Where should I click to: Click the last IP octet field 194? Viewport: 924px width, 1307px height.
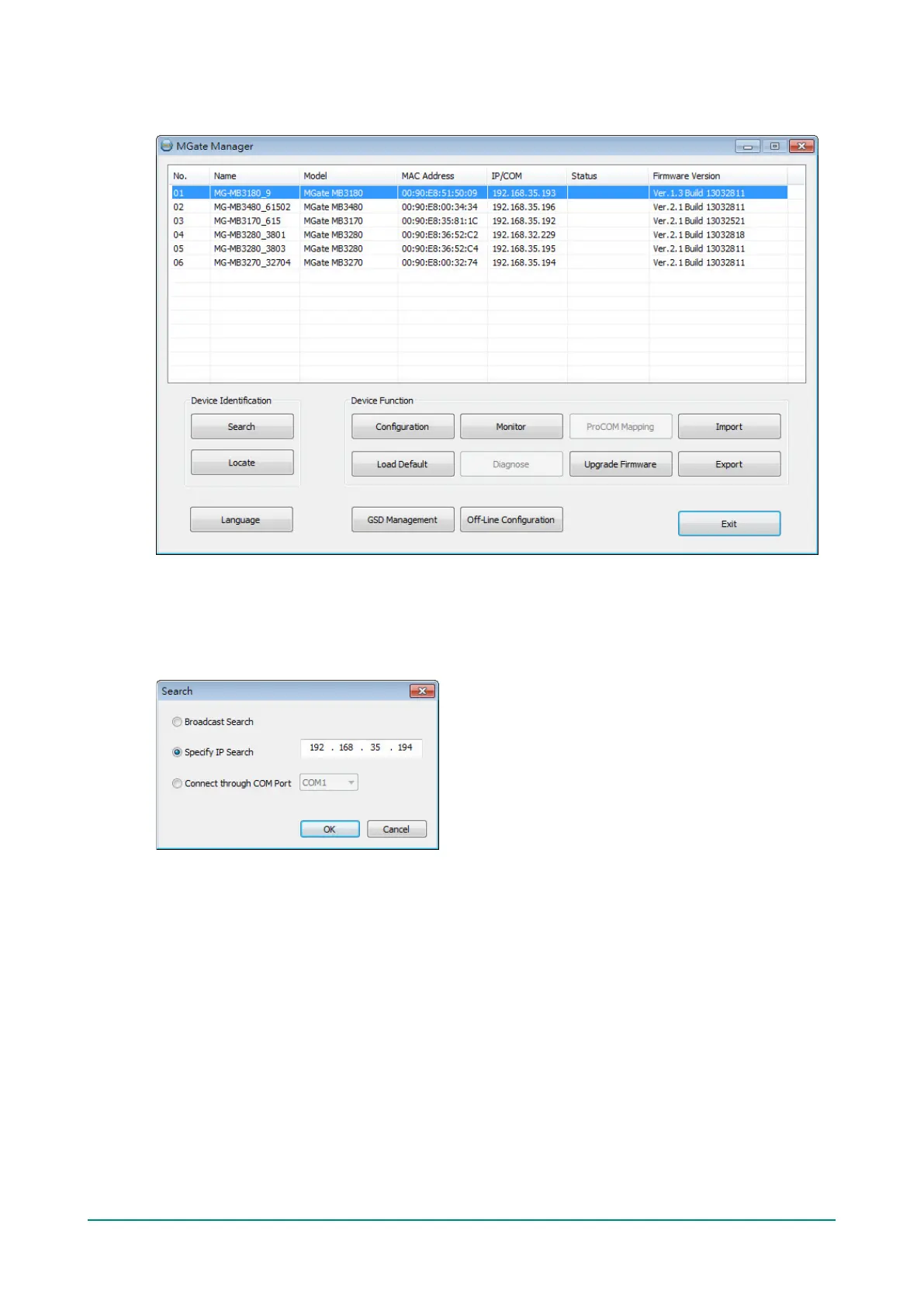point(405,747)
